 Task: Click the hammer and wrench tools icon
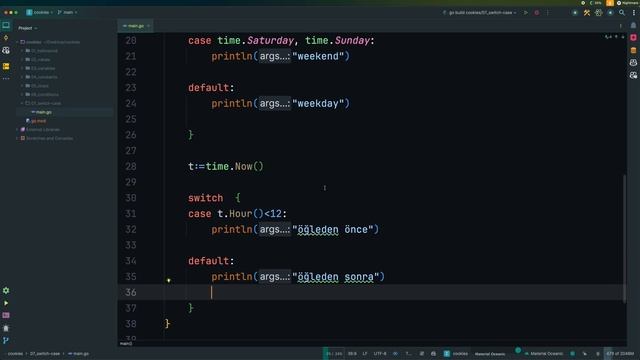(x=587, y=13)
